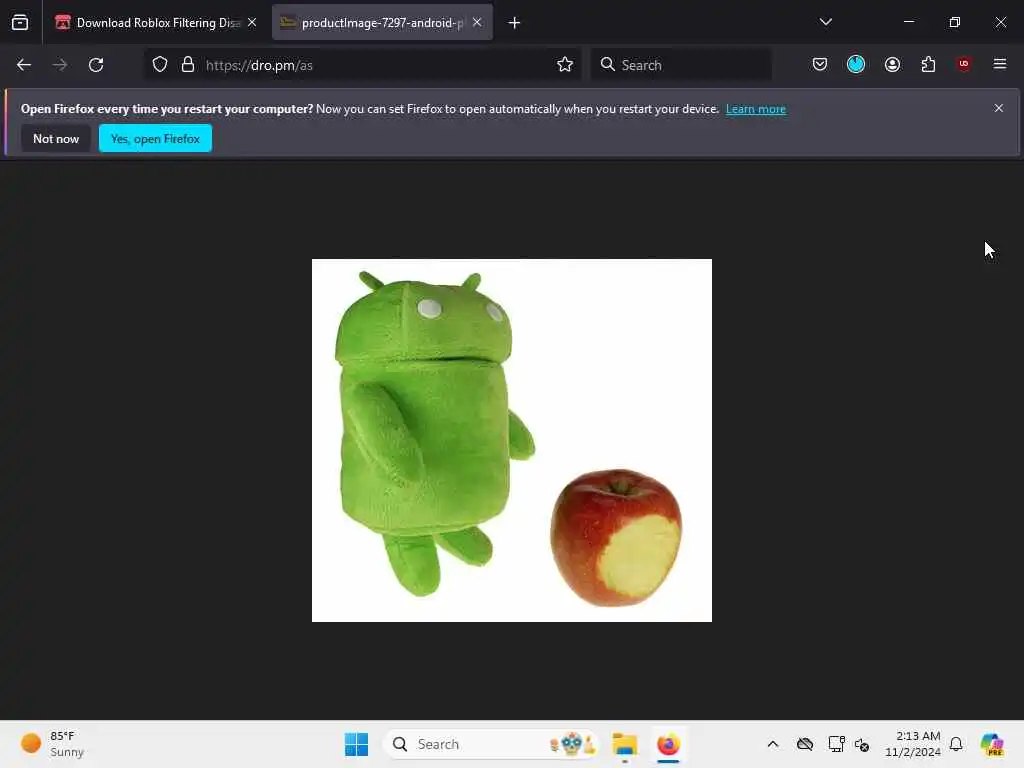Dismiss the Firefox startup notification bar
This screenshot has height=768, width=1024.
click(x=999, y=108)
